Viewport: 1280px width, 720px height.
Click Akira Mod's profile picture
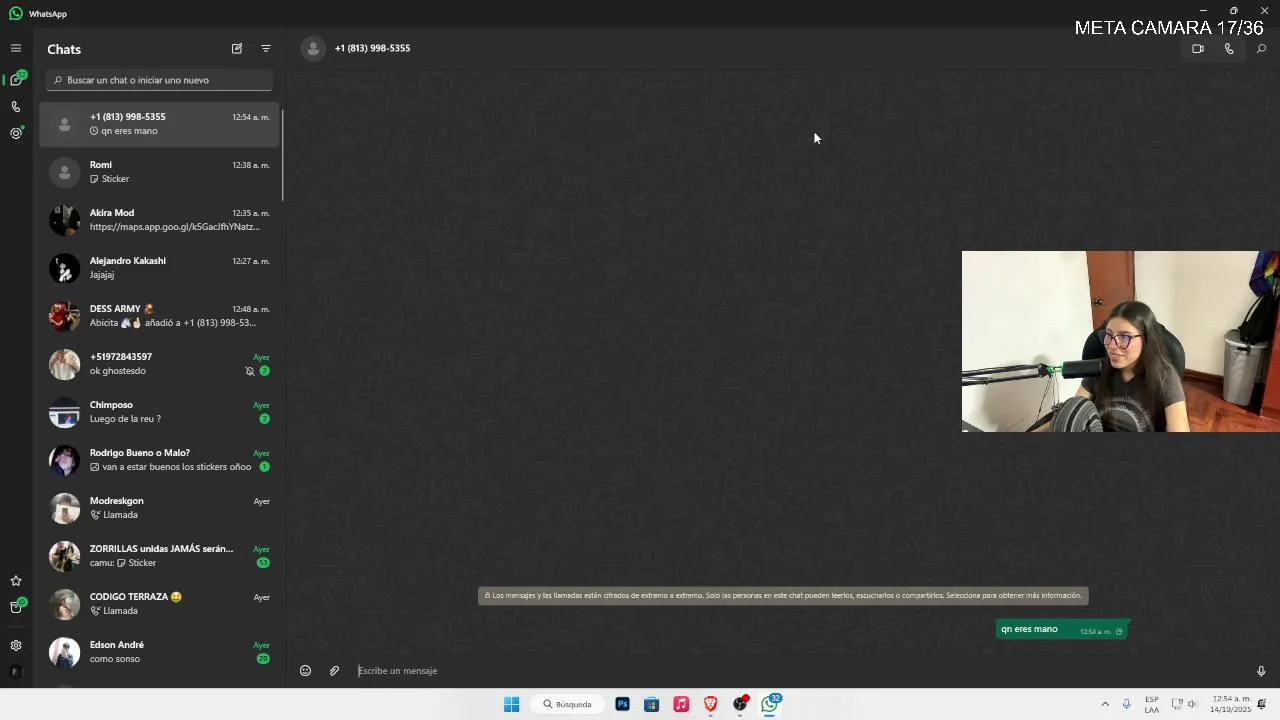65,220
